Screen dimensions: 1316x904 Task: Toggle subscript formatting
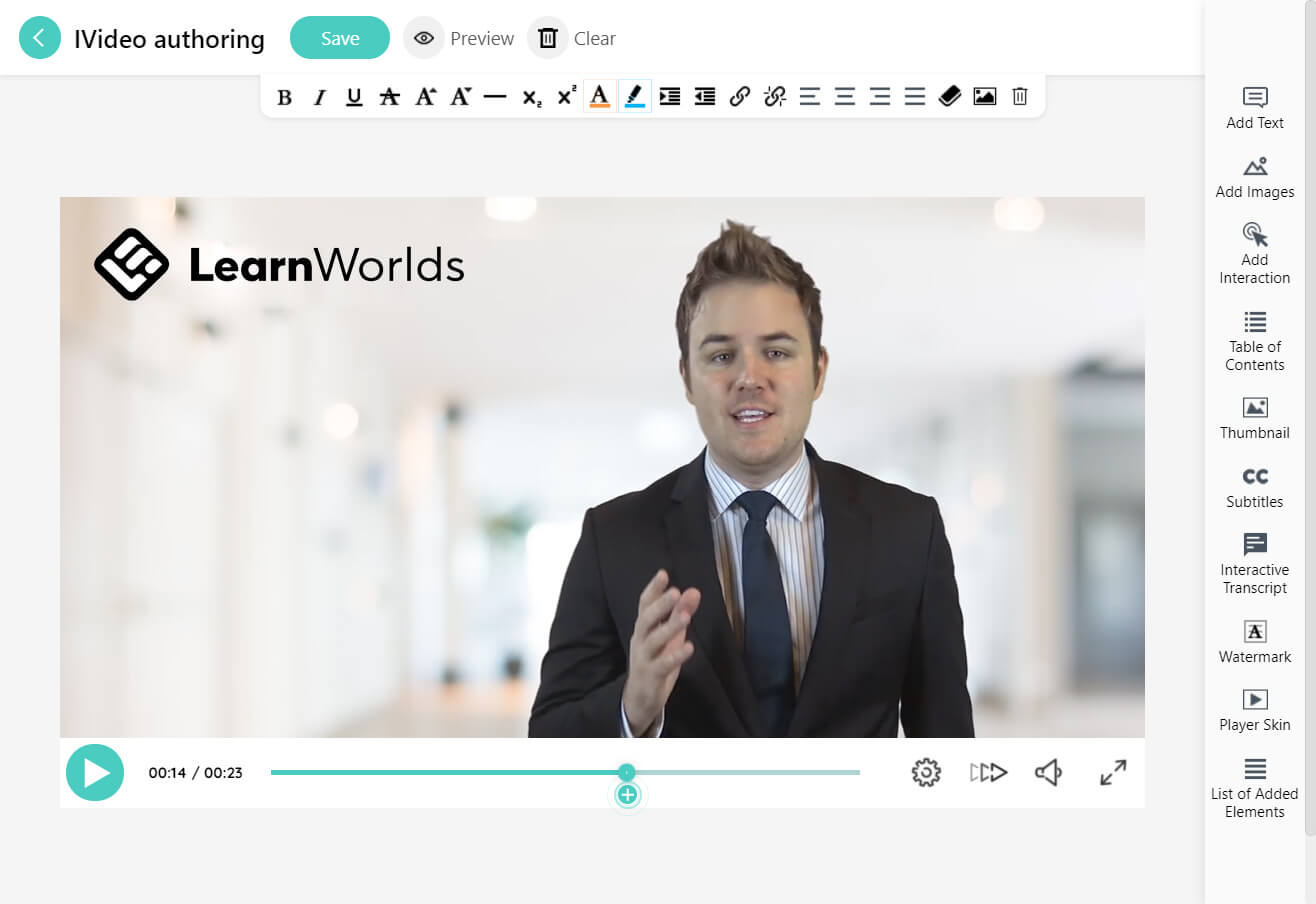(x=531, y=96)
